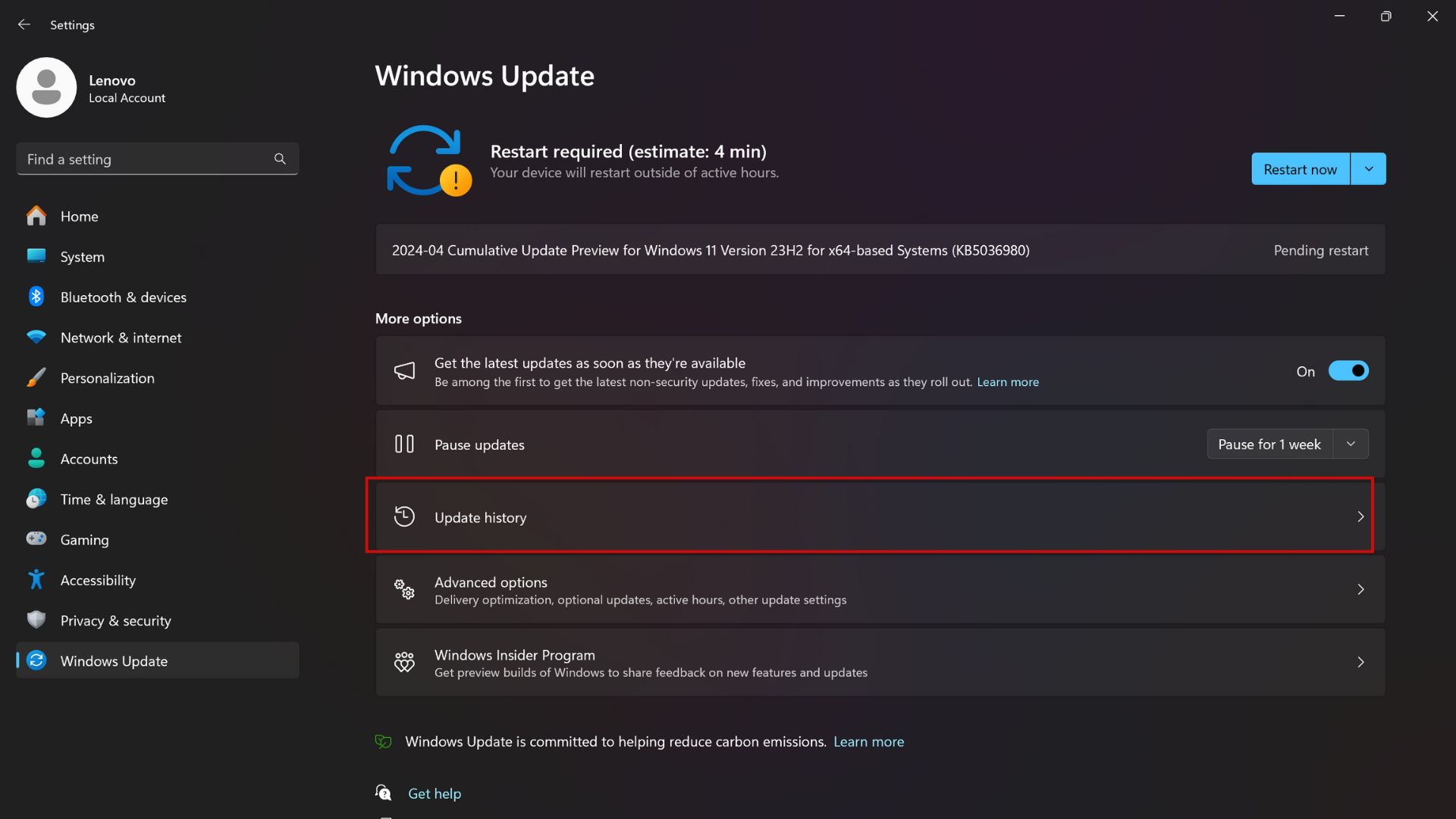Open the Windows Insider Program chevron
This screenshot has width=1456, height=819.
[1360, 663]
